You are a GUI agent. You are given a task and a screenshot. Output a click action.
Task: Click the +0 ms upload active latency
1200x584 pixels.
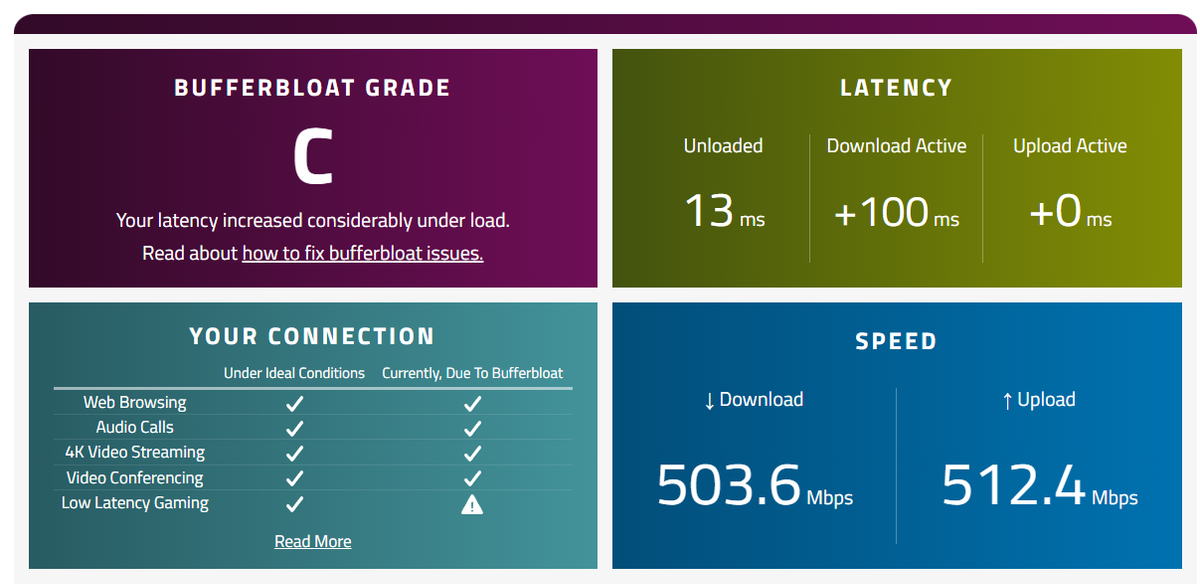tap(1070, 212)
